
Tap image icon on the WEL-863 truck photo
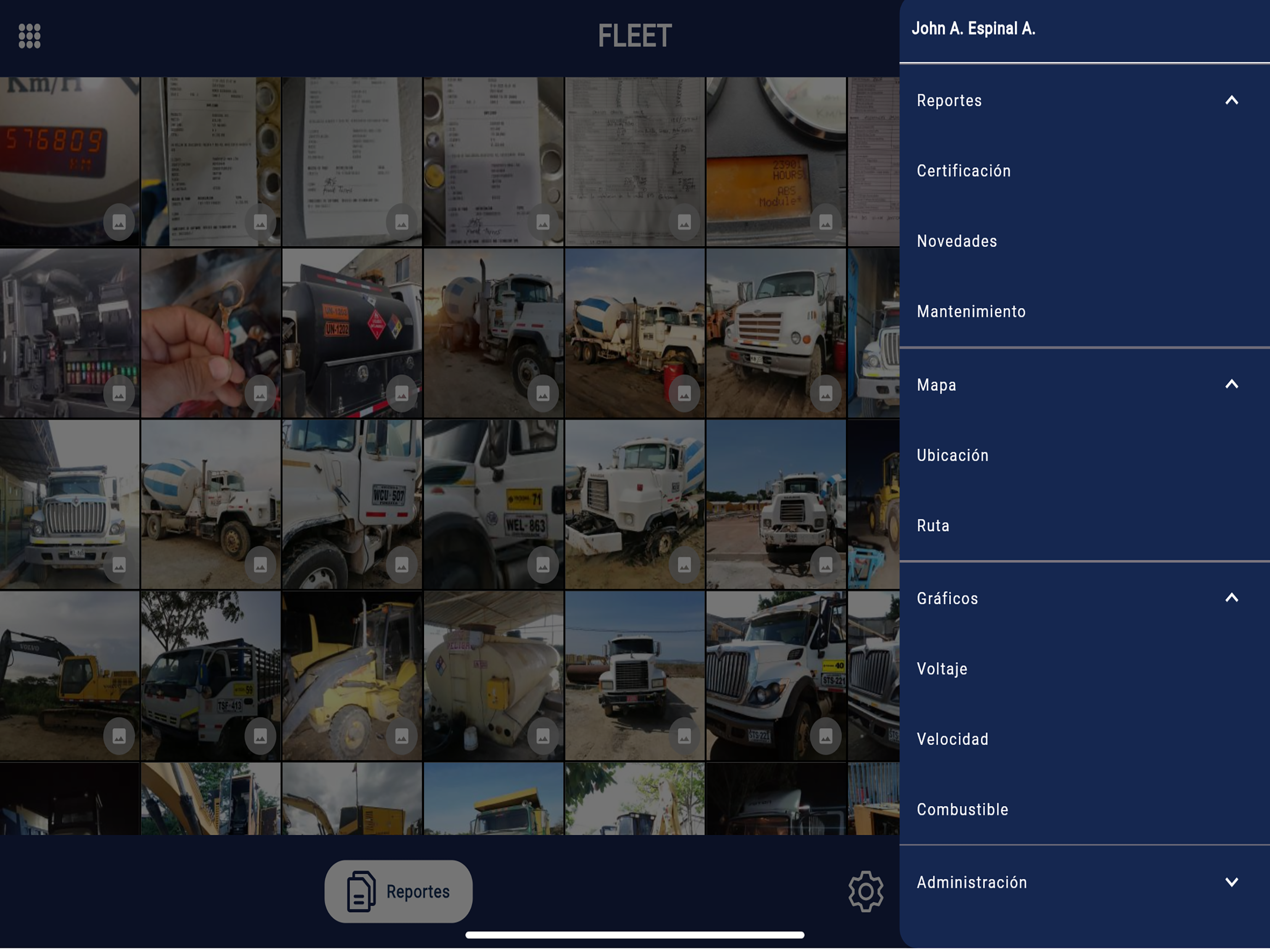[543, 565]
